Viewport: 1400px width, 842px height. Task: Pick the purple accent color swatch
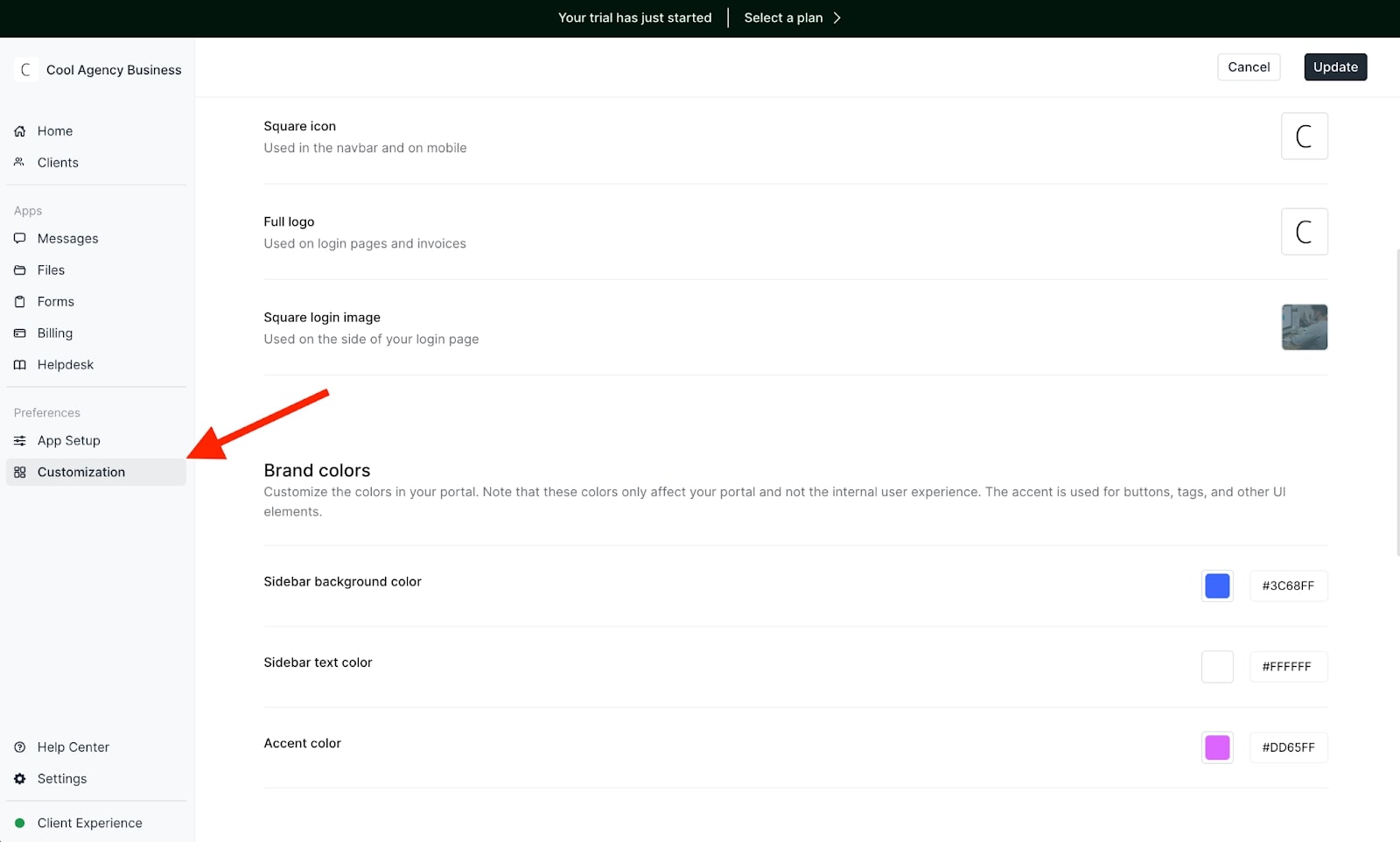[x=1217, y=747]
